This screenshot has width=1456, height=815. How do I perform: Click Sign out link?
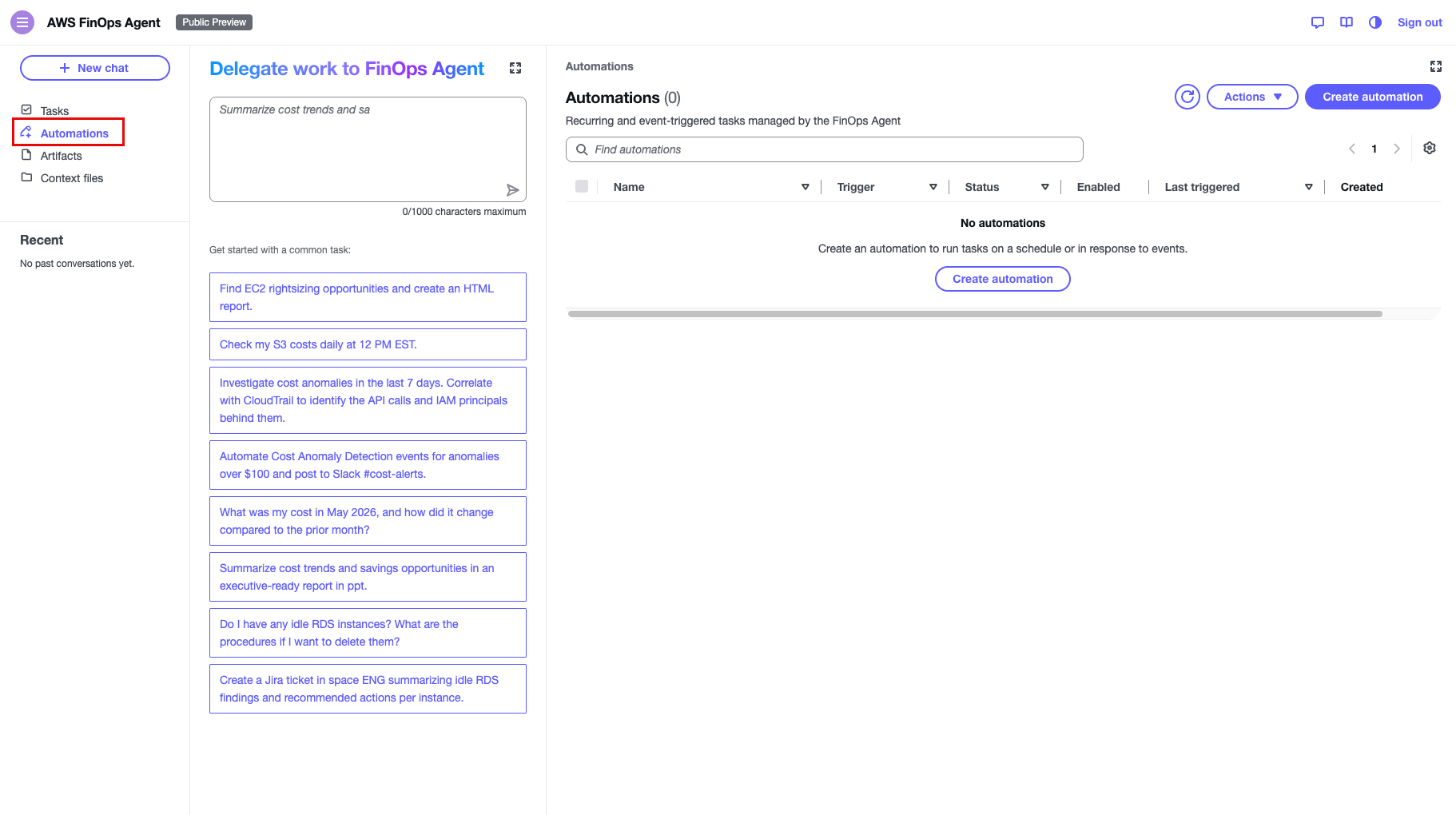(1419, 22)
